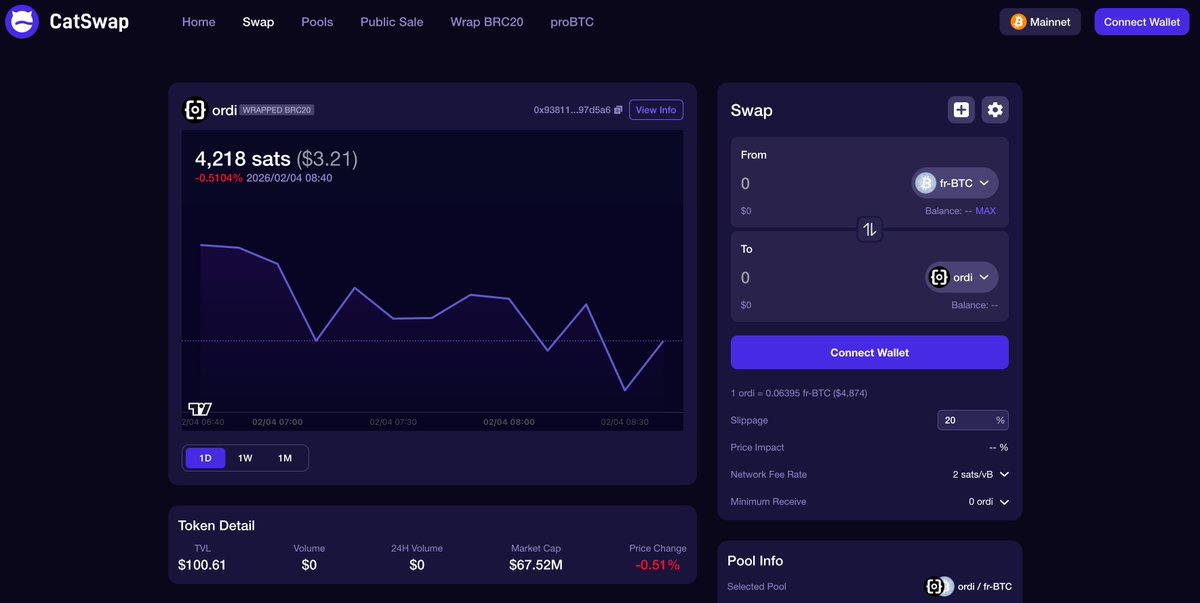Open the Pools nav item

[317, 22]
